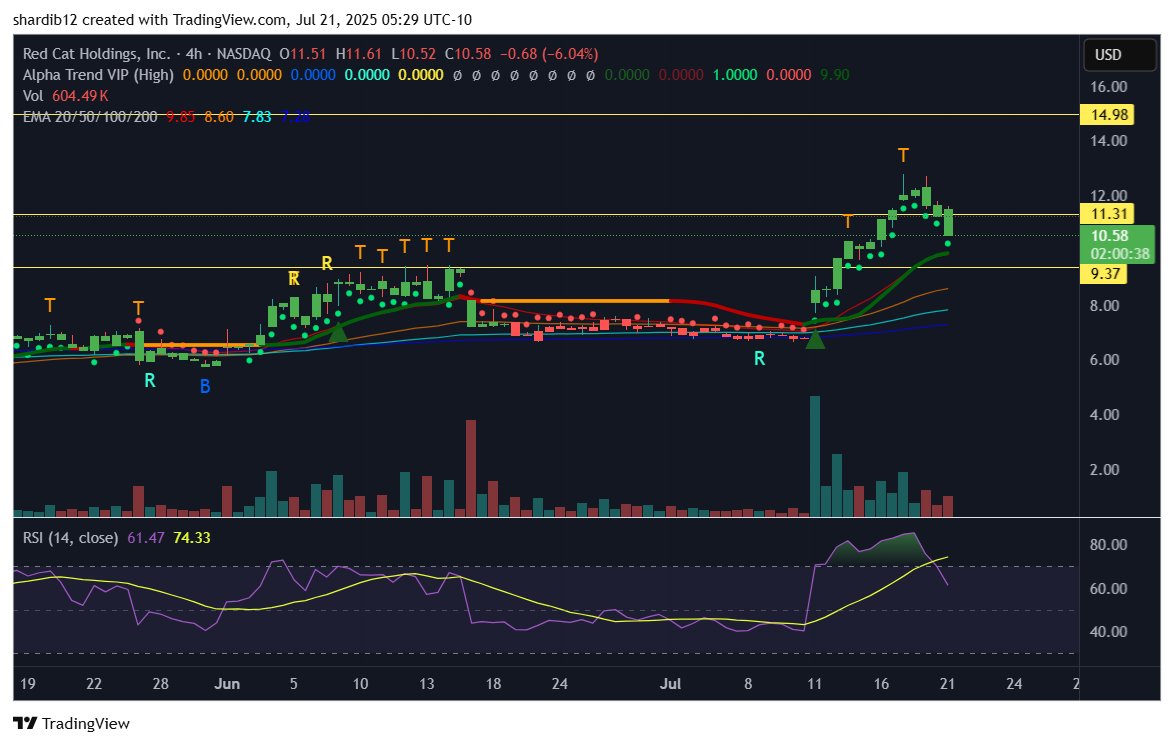The image size is (1174, 745).
Task: Click the cyan R marker below May 28 candles
Action: point(150,380)
